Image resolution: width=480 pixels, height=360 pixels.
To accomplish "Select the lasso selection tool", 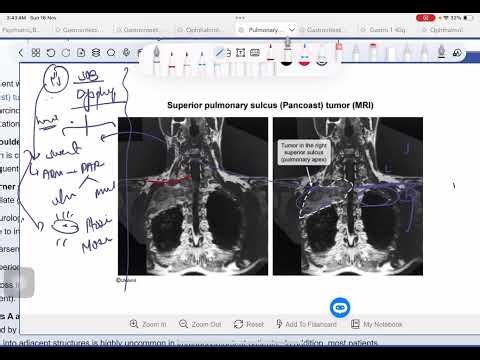I will click(x=111, y=53).
